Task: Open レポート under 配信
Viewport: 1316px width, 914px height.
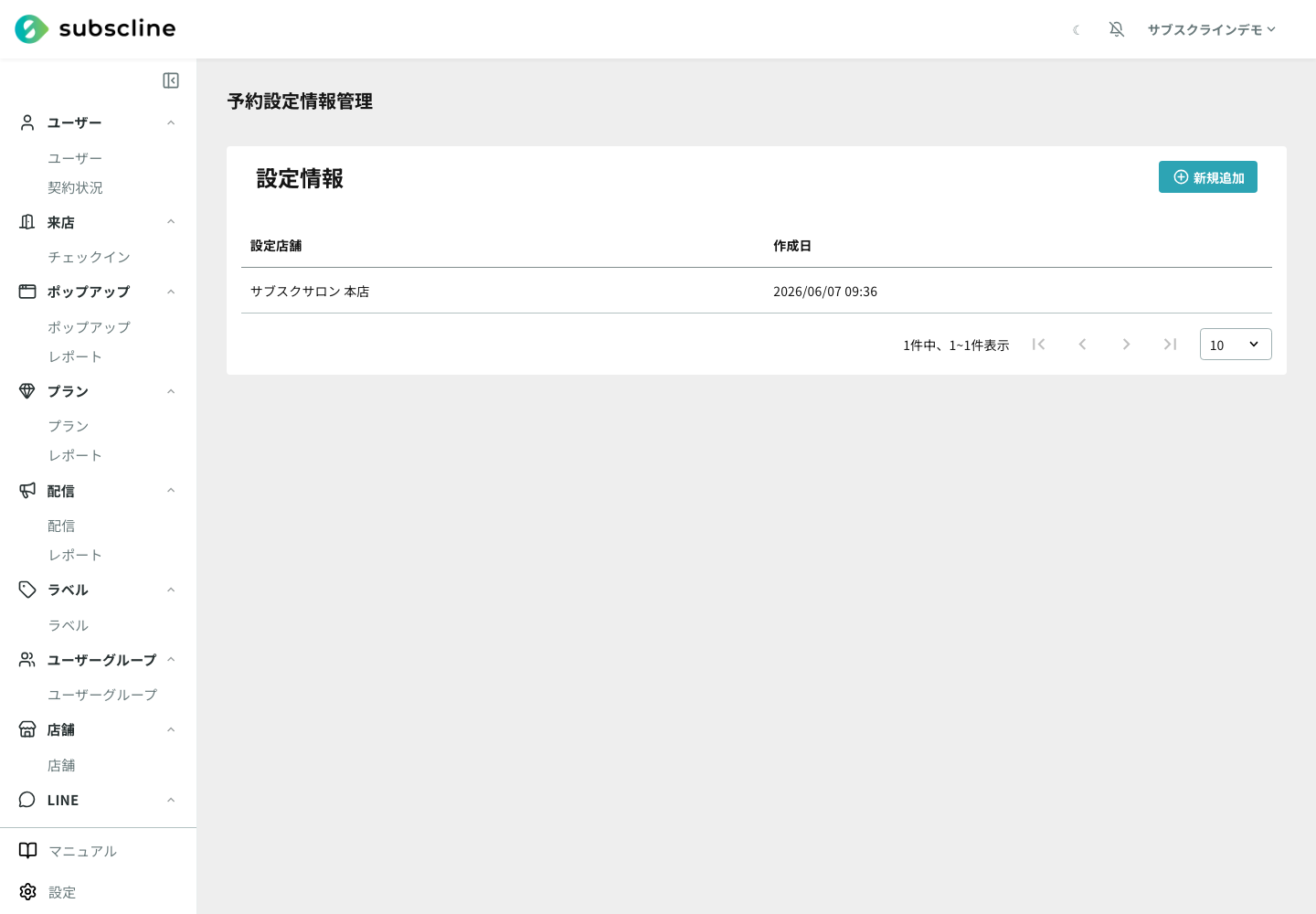Action: tap(75, 555)
